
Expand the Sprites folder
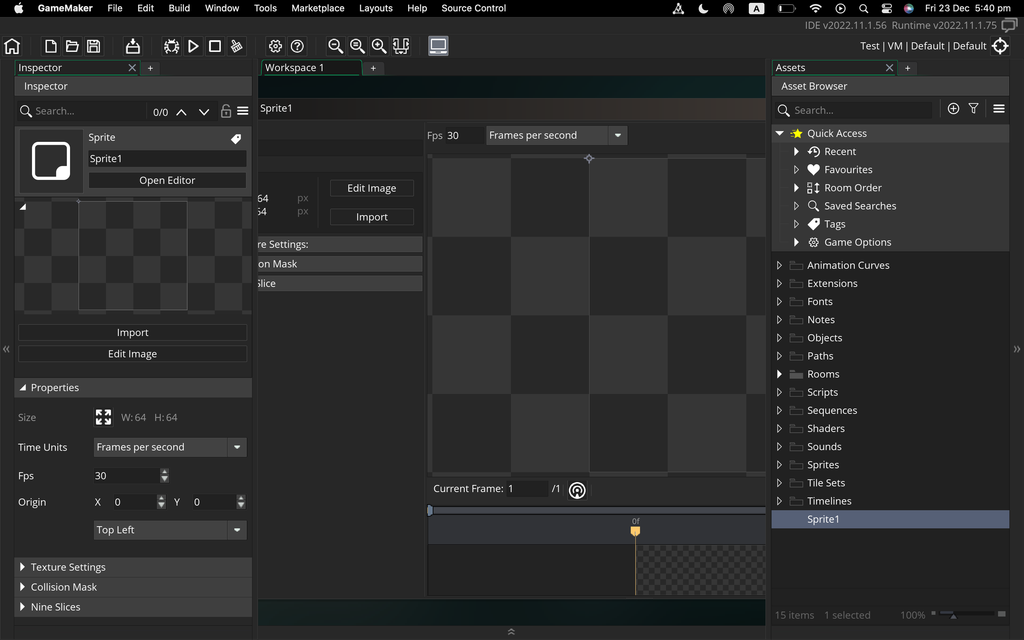tap(779, 465)
